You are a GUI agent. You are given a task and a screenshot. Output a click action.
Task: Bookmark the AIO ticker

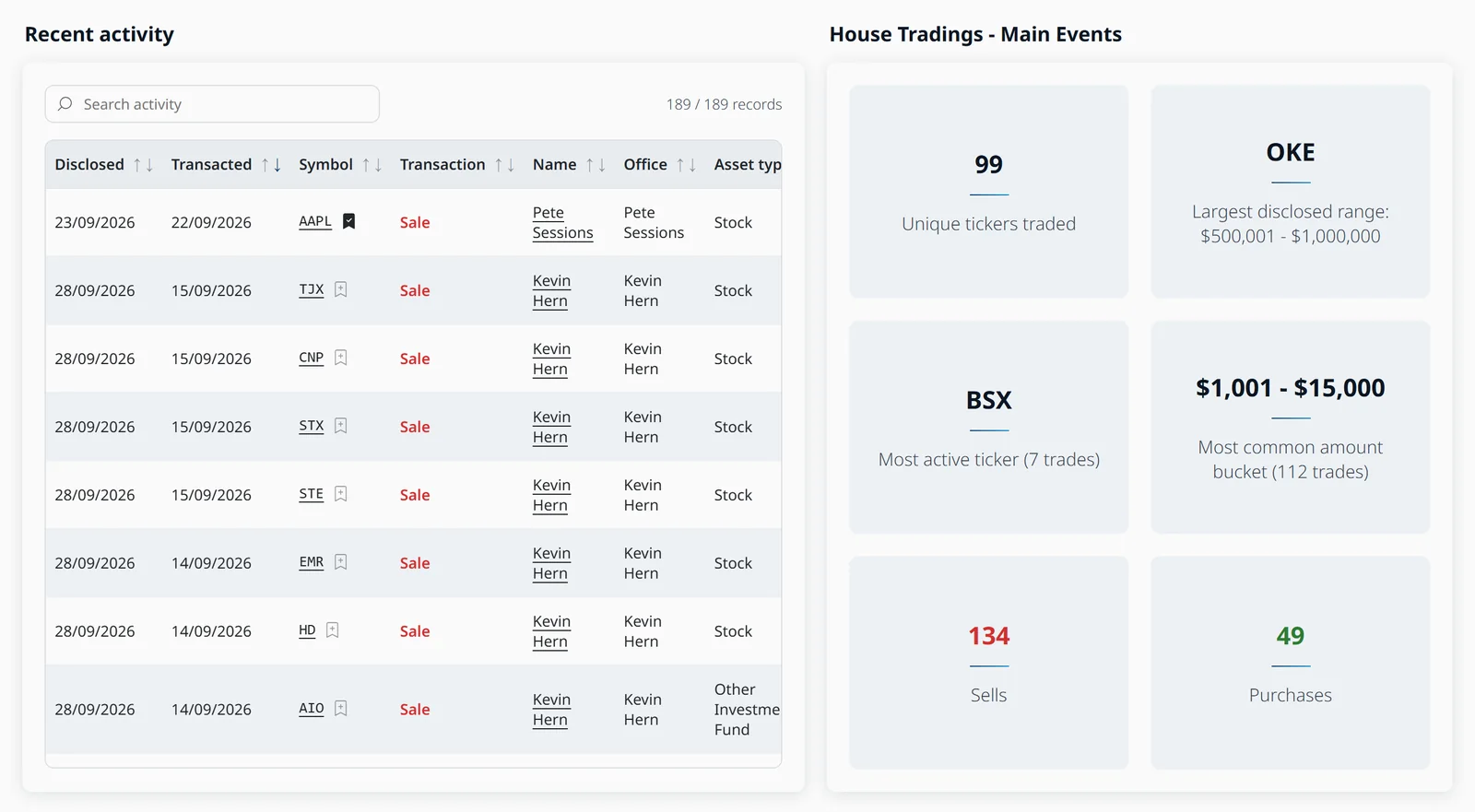[340, 709]
